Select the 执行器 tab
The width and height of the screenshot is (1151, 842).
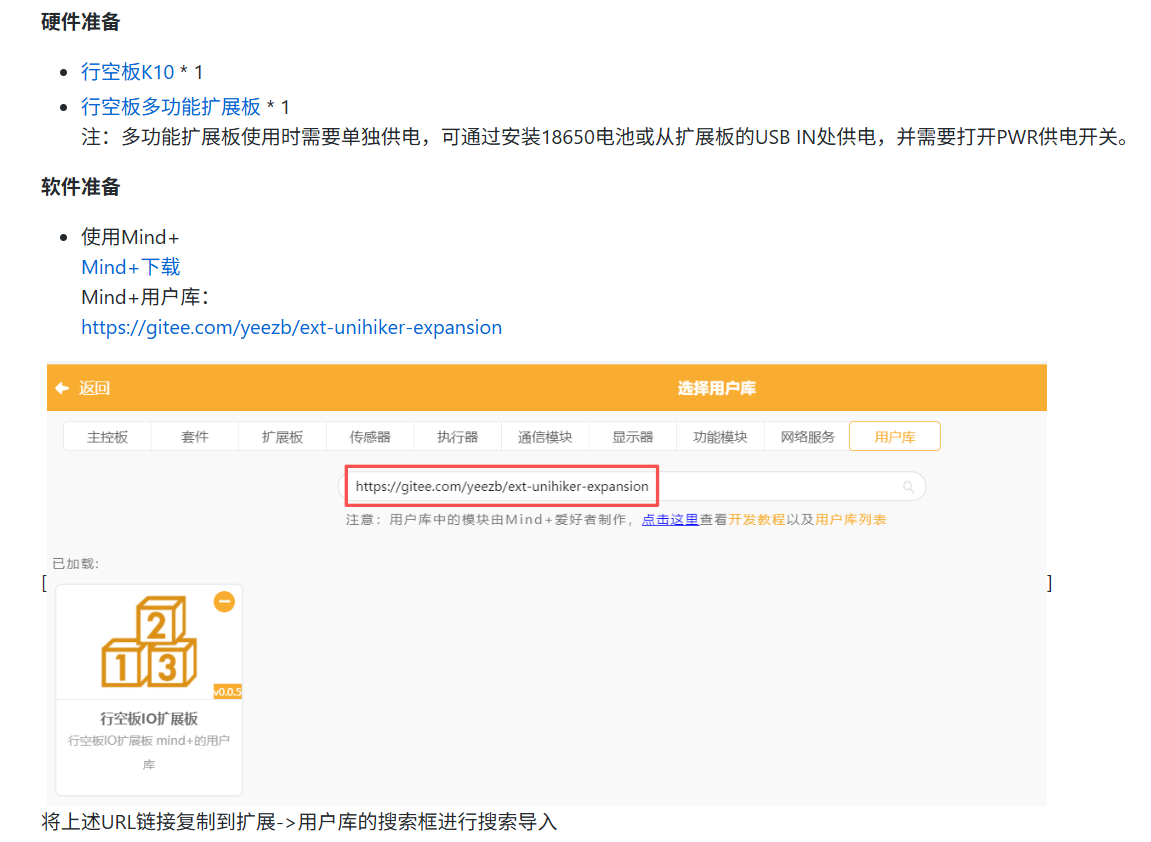(457, 437)
